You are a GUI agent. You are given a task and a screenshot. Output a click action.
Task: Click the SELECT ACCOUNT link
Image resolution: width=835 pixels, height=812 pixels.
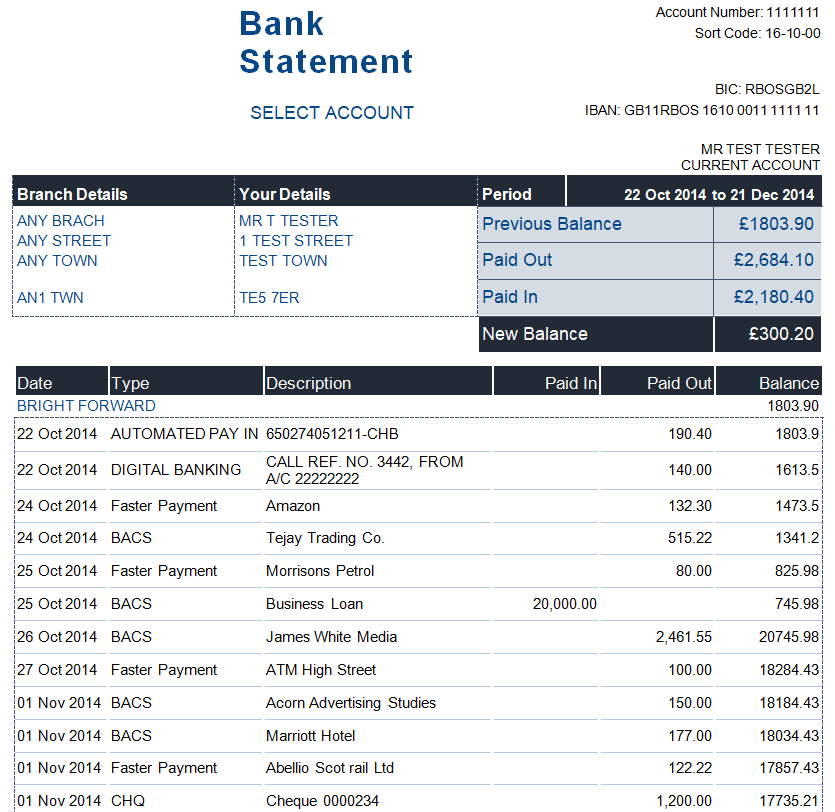pyautogui.click(x=331, y=113)
